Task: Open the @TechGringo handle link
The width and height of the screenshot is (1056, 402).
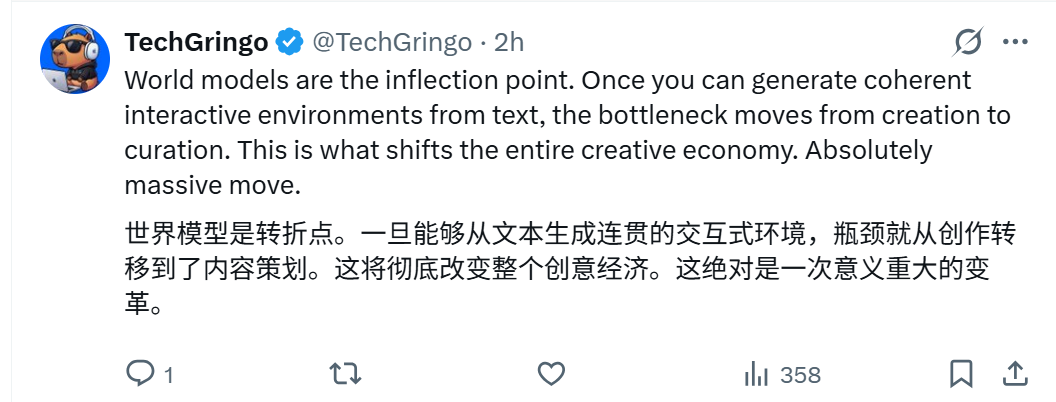Action: (391, 42)
